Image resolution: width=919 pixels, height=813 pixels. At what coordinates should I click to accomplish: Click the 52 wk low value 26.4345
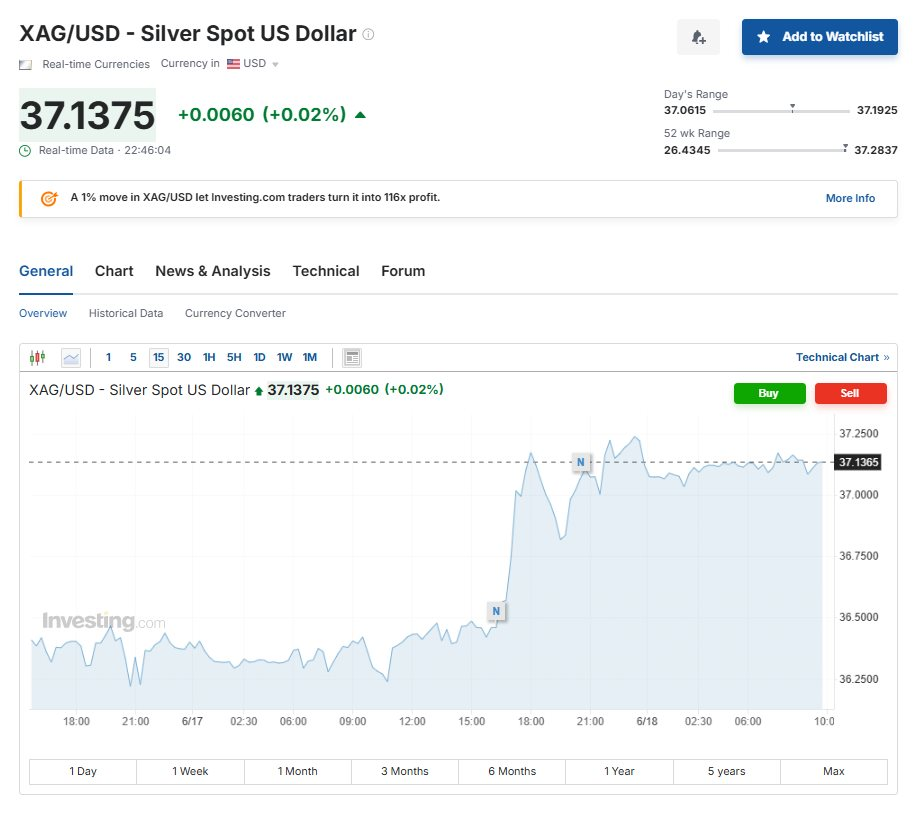click(x=687, y=151)
